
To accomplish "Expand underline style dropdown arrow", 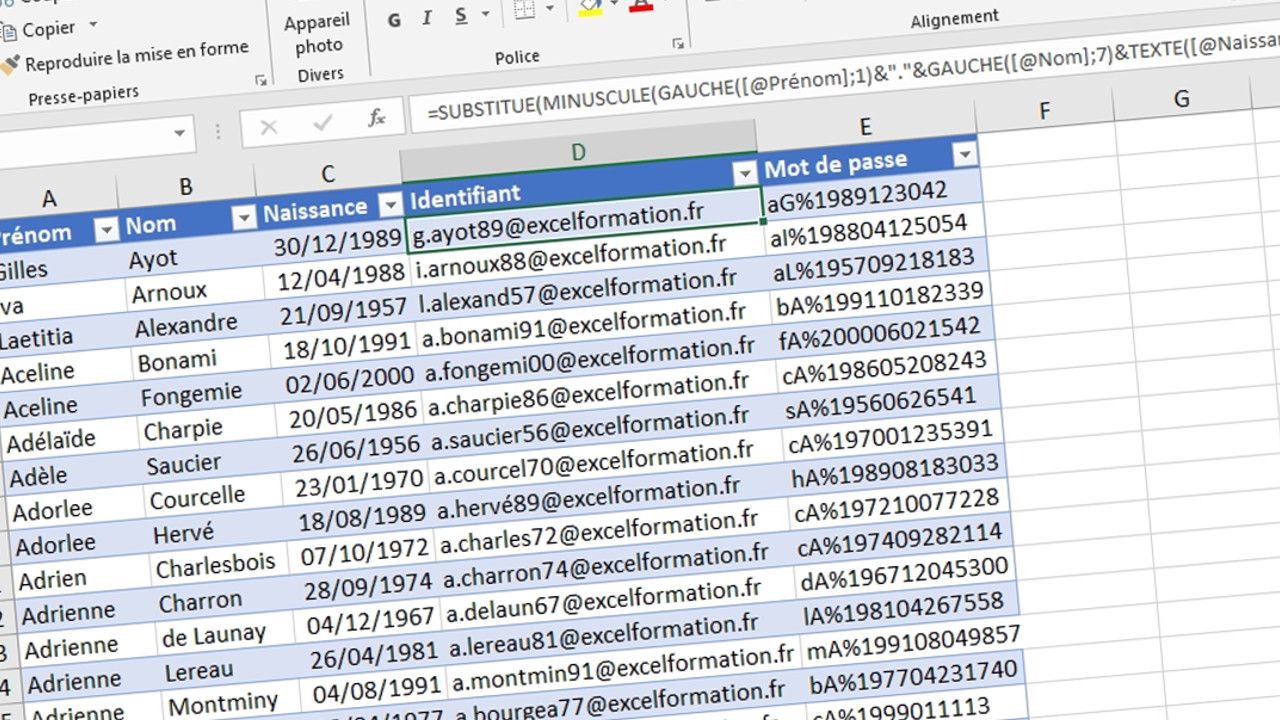I will coord(488,15).
